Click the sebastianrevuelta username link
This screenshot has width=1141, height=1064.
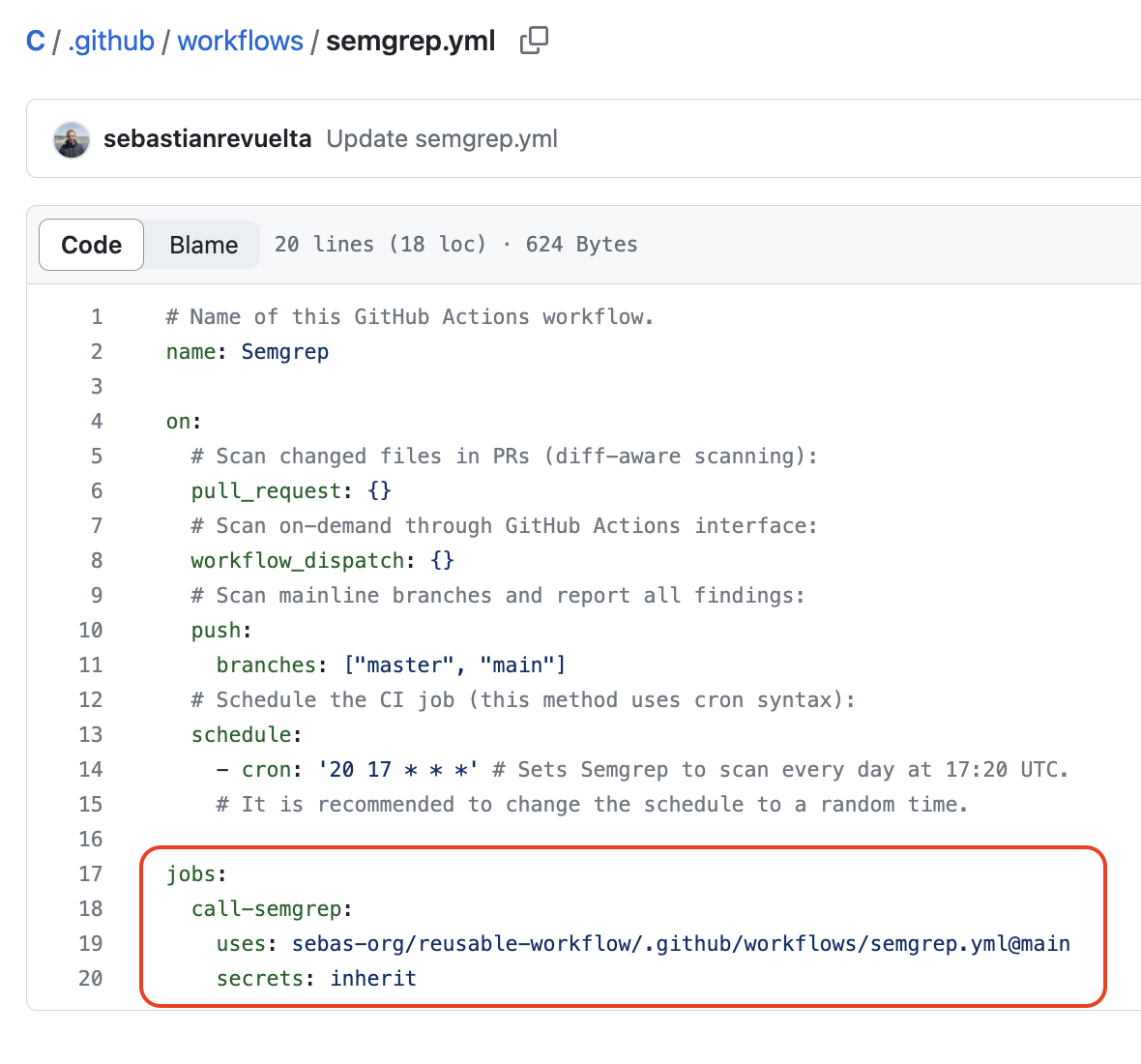[207, 139]
